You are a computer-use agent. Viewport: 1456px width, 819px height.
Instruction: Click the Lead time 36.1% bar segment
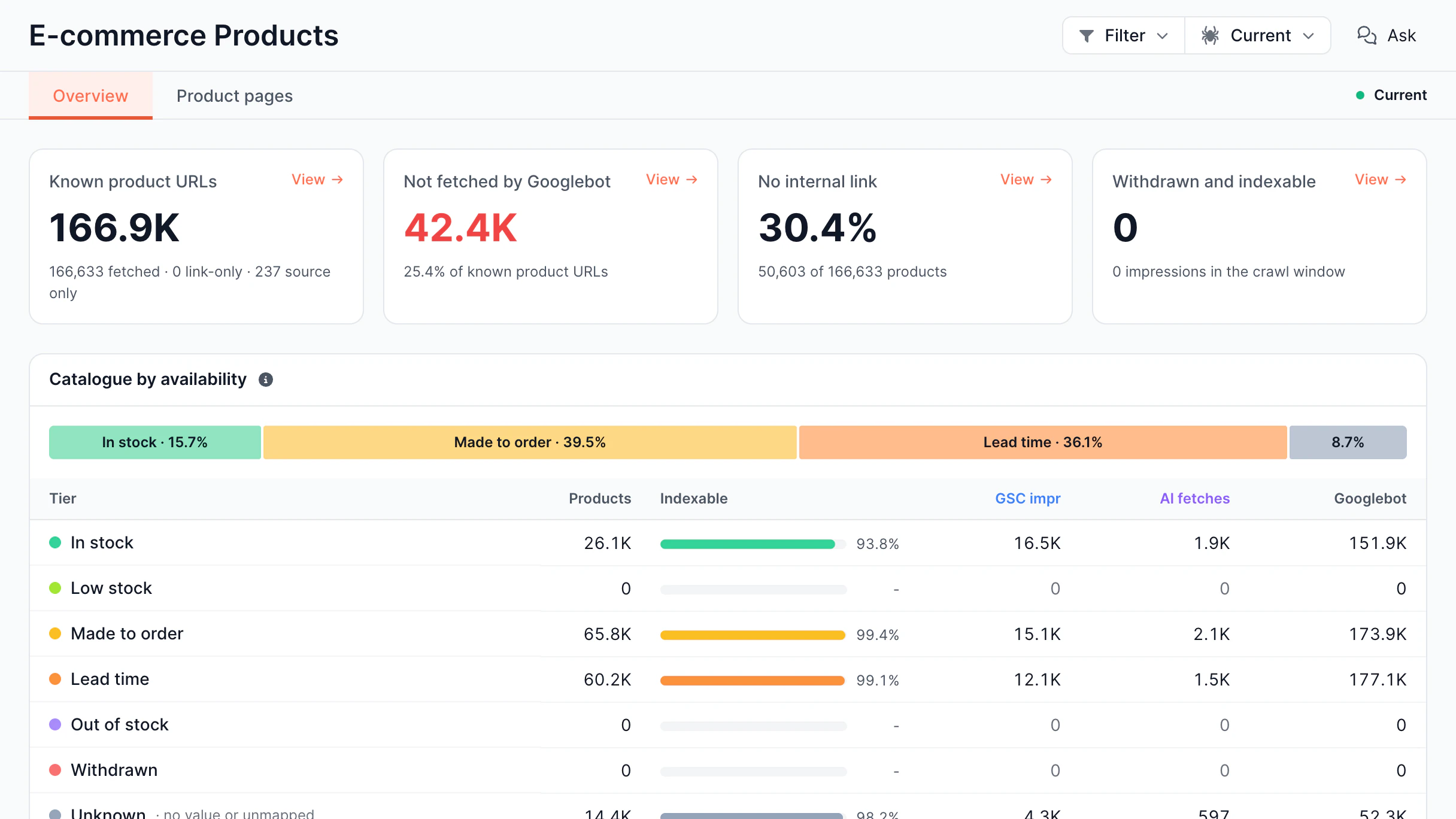[1043, 442]
